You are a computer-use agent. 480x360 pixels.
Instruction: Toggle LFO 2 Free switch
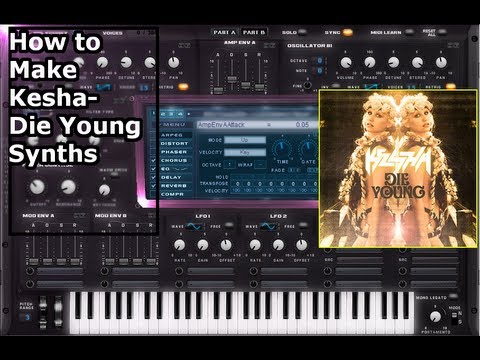[303, 226]
